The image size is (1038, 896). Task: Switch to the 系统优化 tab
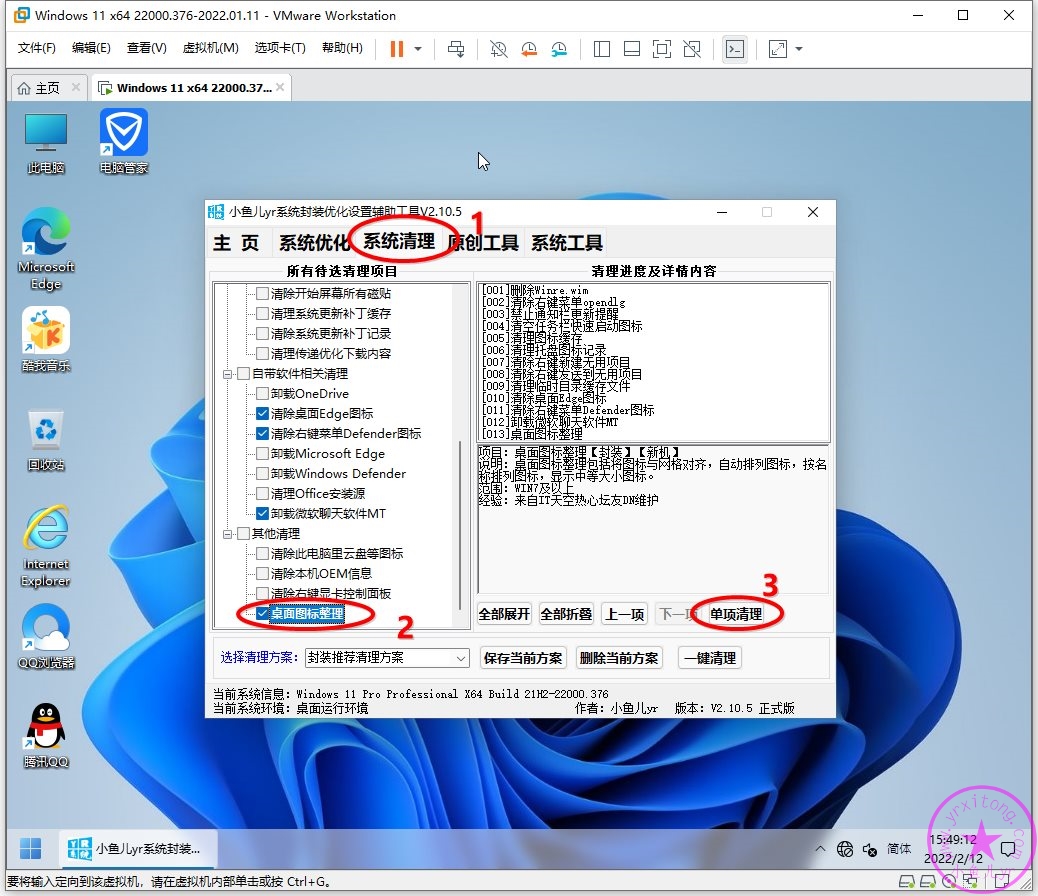click(x=314, y=243)
